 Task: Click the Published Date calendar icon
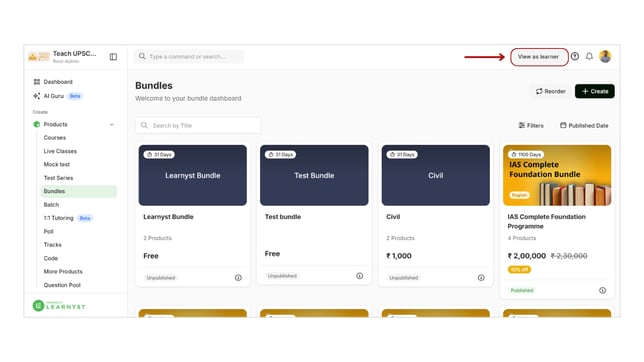(x=563, y=125)
